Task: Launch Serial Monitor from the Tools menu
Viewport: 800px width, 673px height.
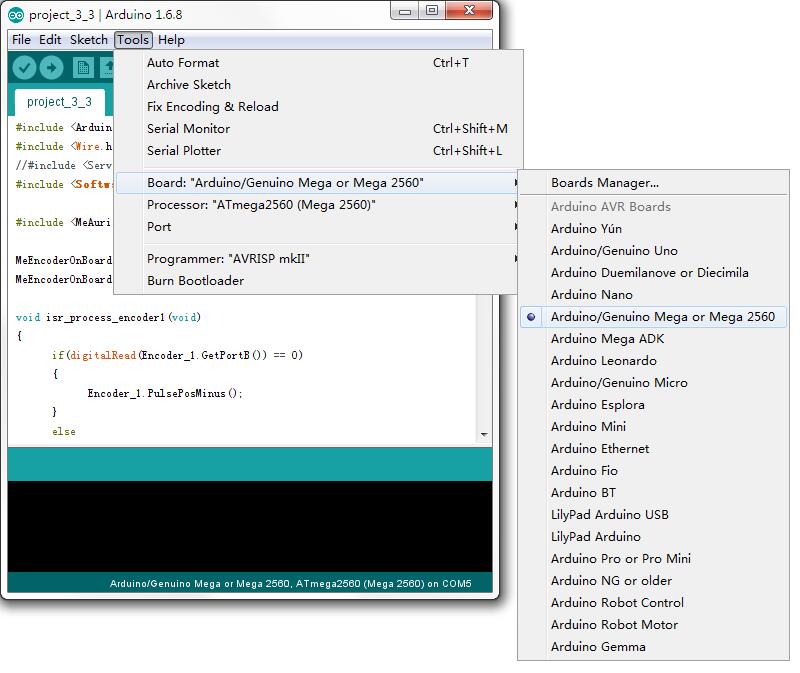Action: pos(188,129)
